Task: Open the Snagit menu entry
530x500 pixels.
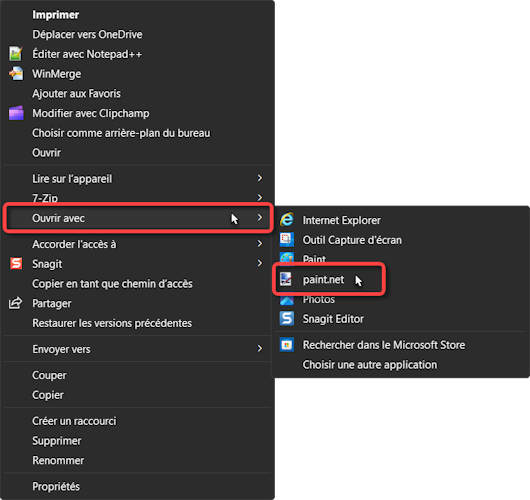Action: [138, 264]
